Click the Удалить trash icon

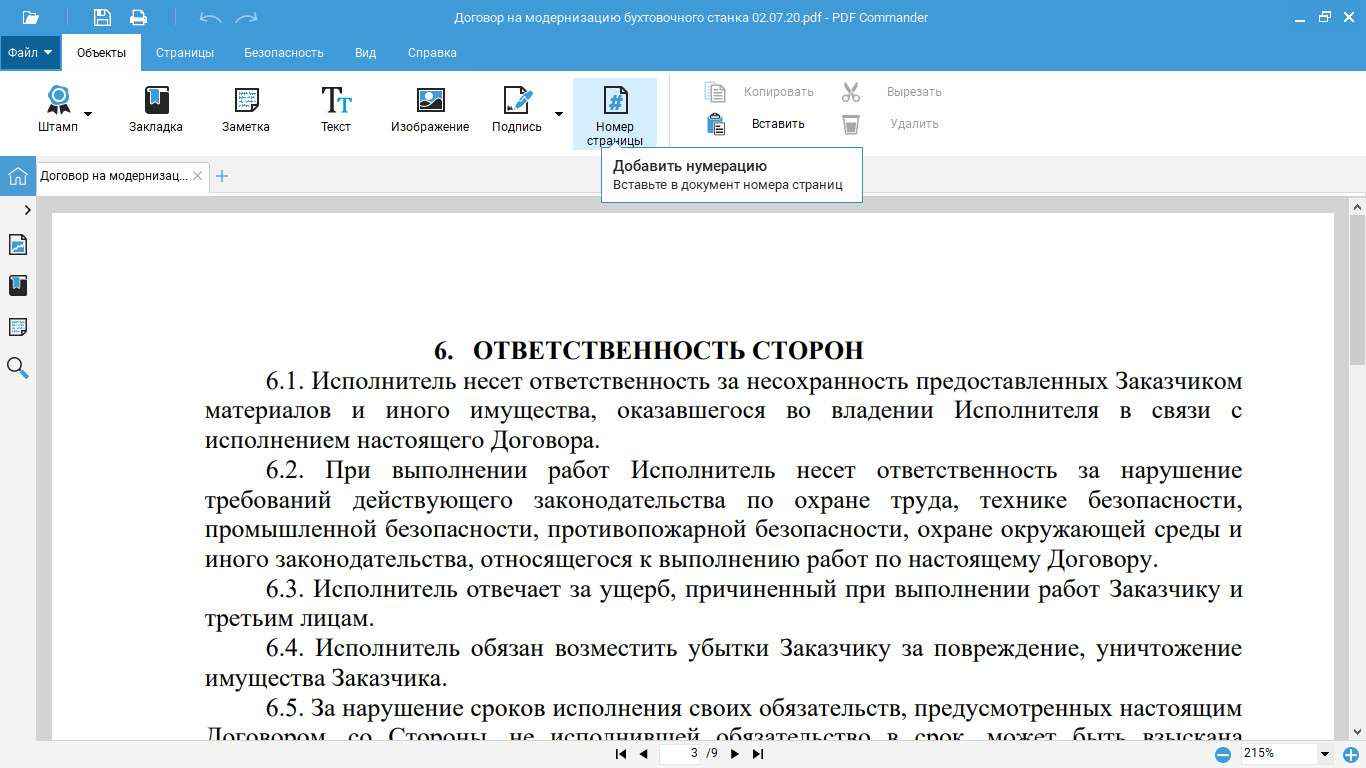point(851,124)
